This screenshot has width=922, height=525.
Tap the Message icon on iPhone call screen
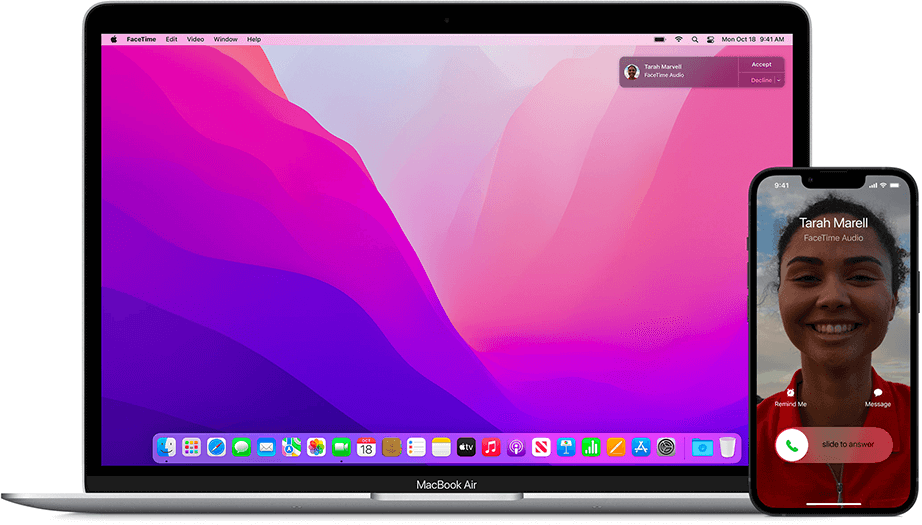tap(877, 393)
